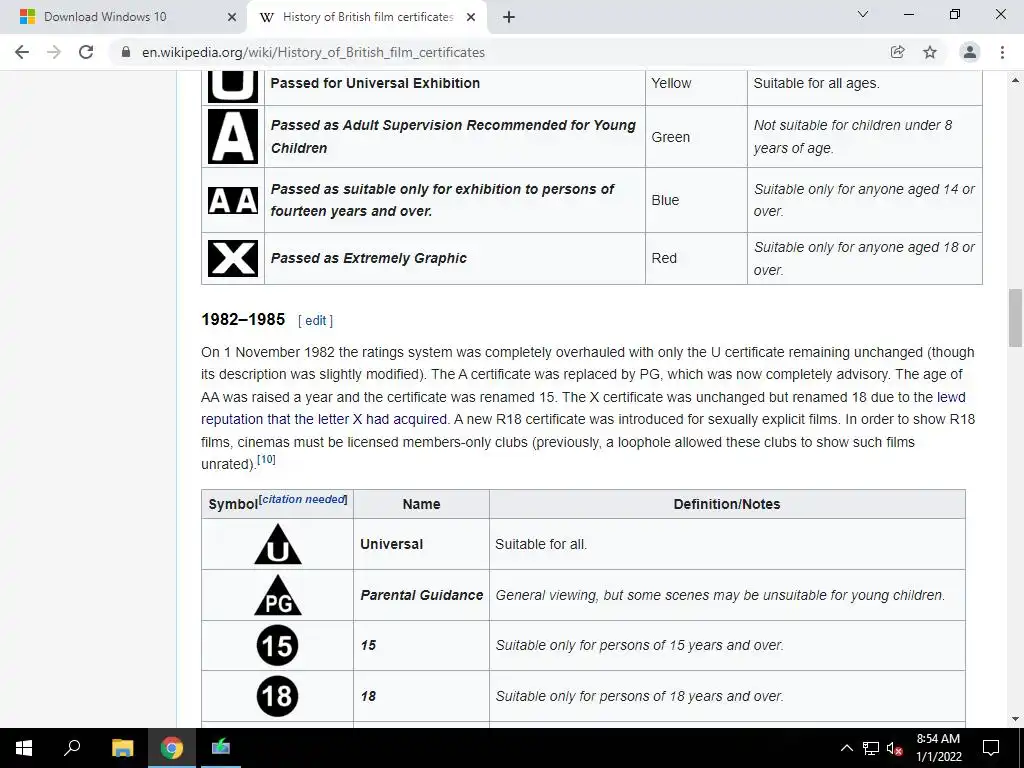Viewport: 1024px width, 768px height.
Task: Share this page using the share icon
Action: tap(897, 52)
